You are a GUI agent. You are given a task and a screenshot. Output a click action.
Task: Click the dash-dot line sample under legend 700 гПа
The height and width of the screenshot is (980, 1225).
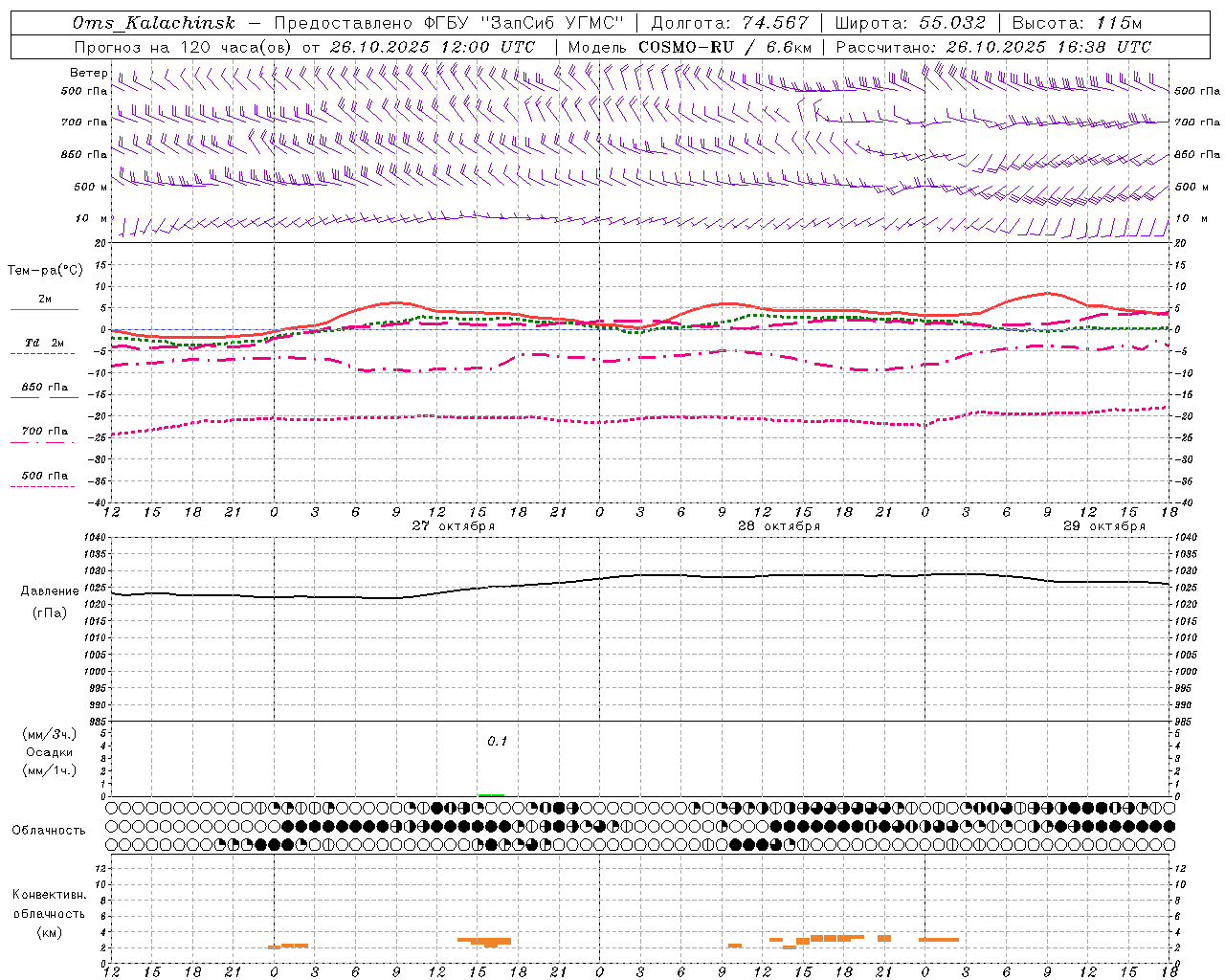click(x=43, y=442)
